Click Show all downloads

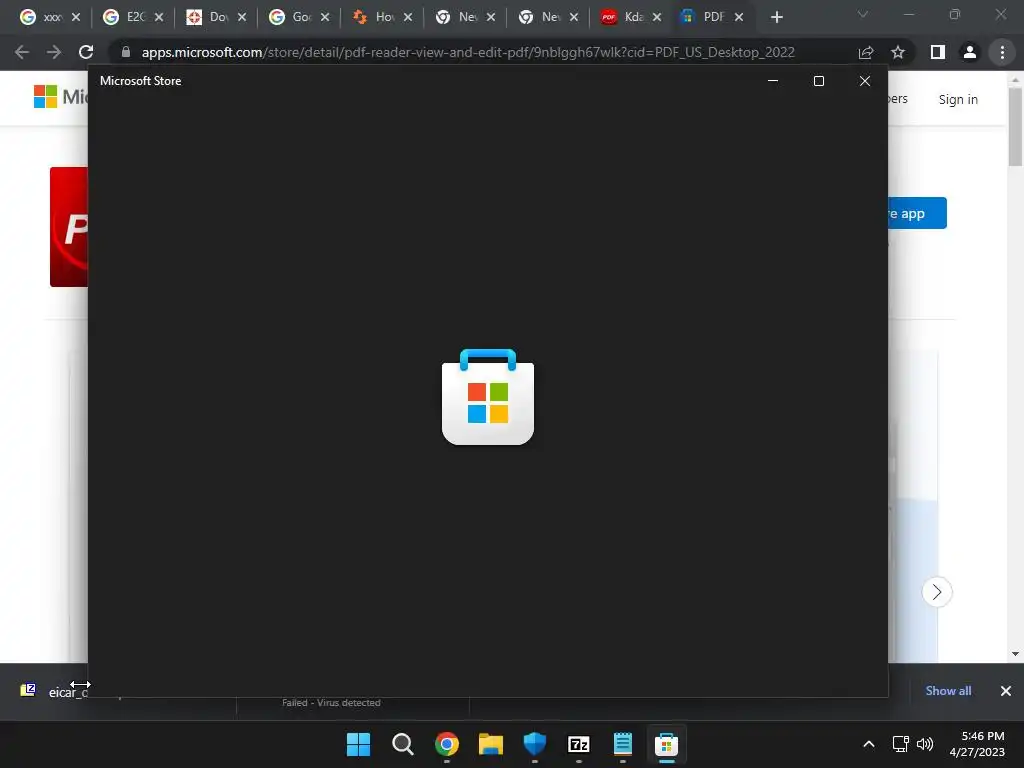point(948,691)
